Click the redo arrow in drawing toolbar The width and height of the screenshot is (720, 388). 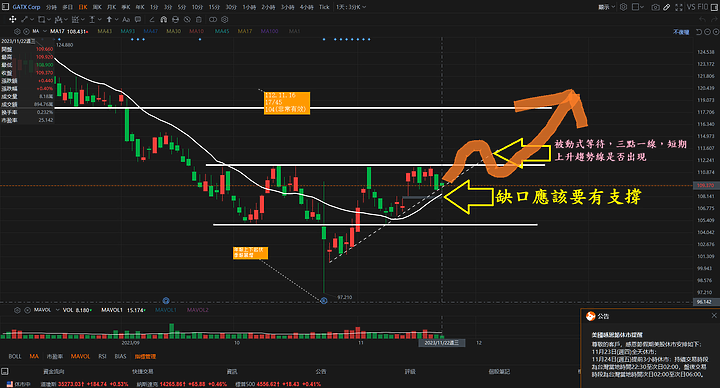click(x=714, y=19)
